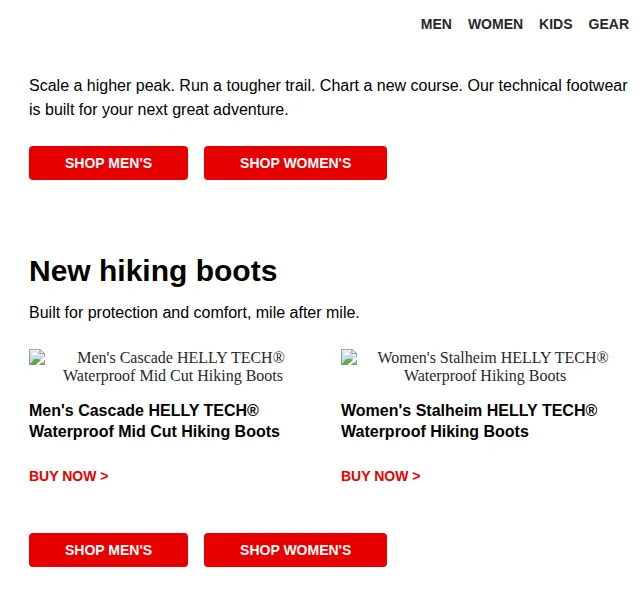The height and width of the screenshot is (600, 640).
Task: Click the 'New hiking boots' heading
Action: pyautogui.click(x=153, y=271)
